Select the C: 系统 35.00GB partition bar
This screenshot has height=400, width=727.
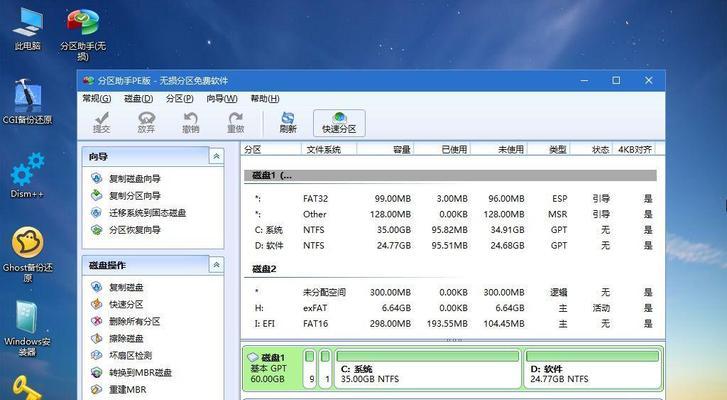[x=427, y=368]
